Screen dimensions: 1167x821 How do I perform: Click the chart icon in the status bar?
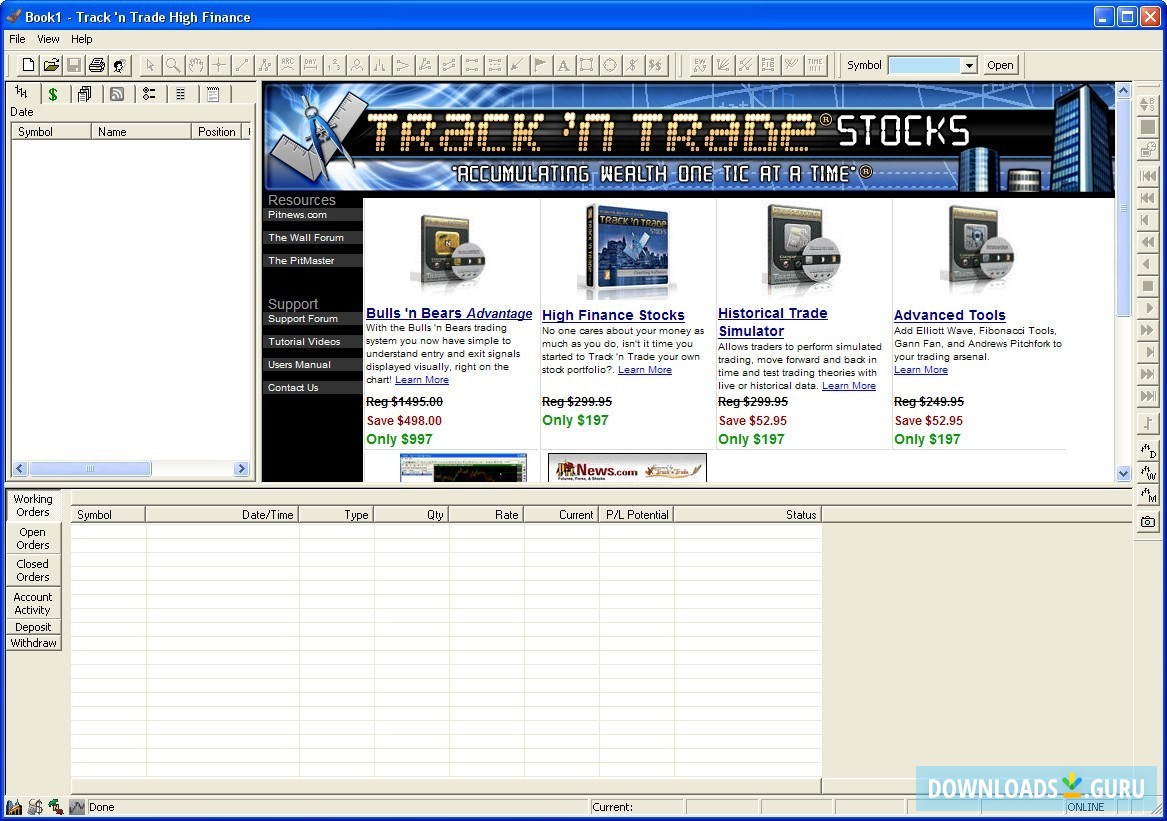pyautogui.click(x=77, y=807)
